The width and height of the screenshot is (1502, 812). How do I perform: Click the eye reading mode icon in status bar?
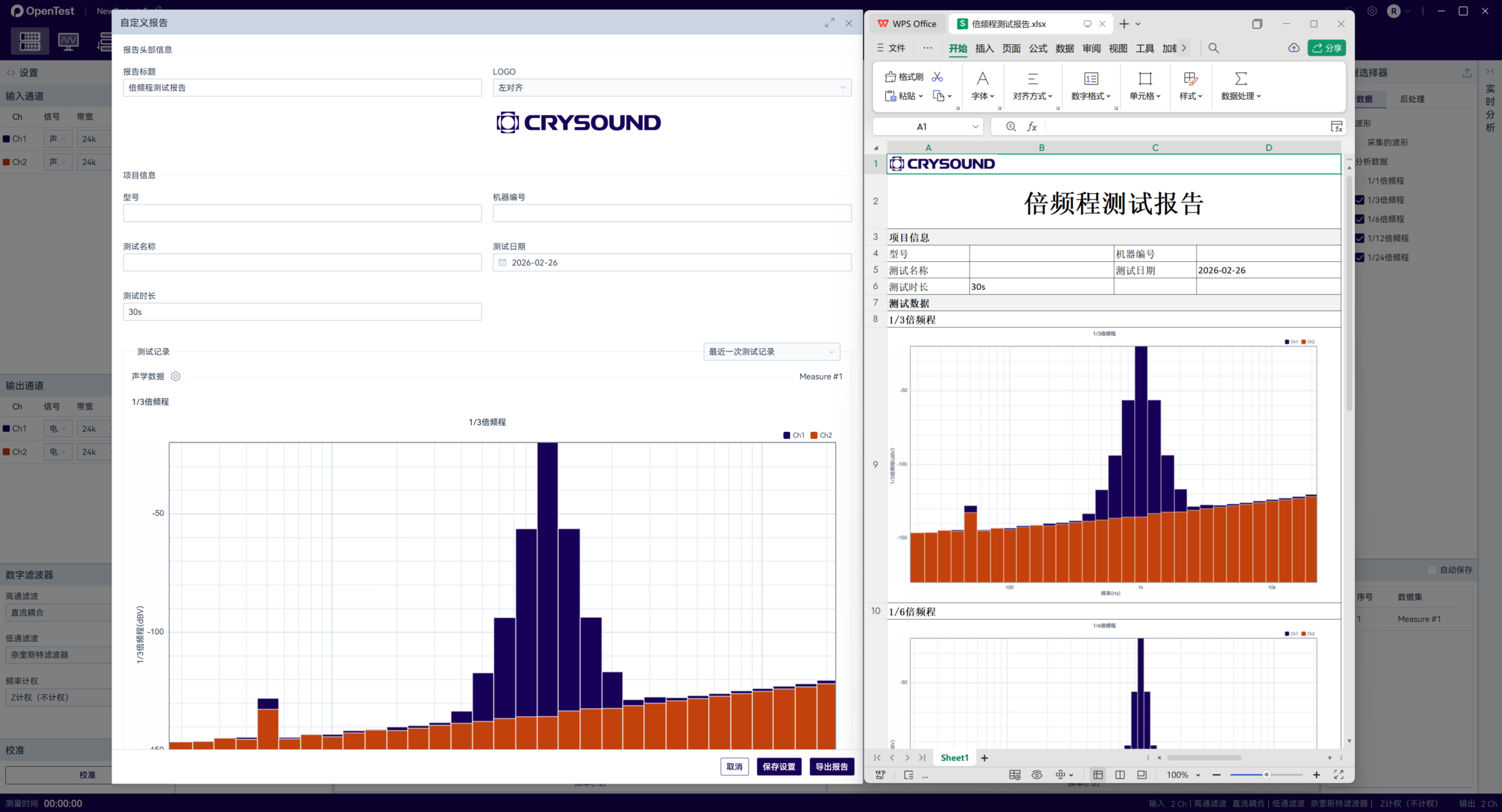(1037, 775)
